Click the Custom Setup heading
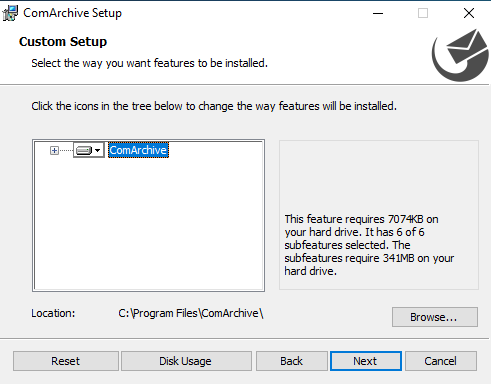 [x=63, y=42]
